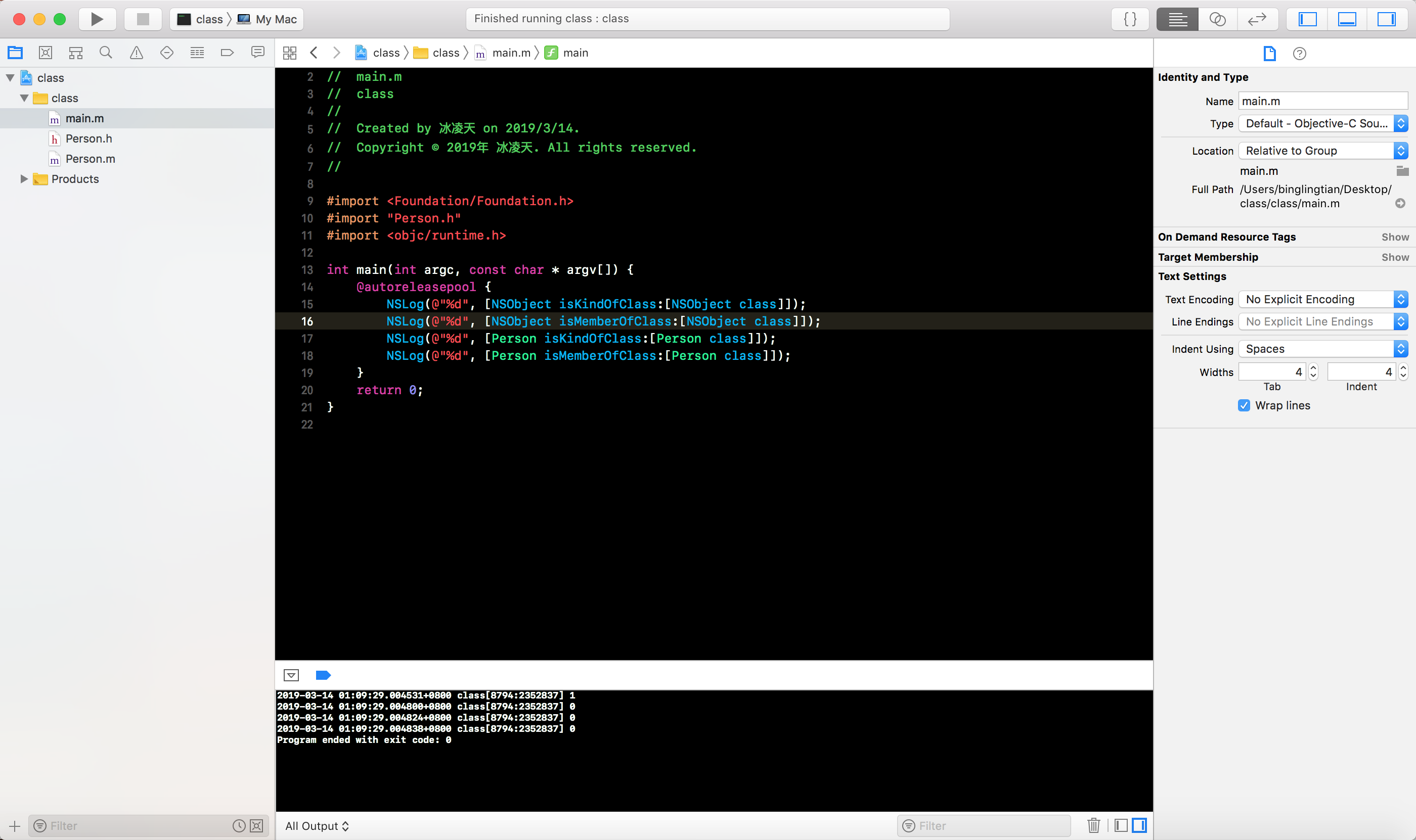Viewport: 1416px width, 840px height.
Task: Show the breakpoint navigator icon
Action: (x=227, y=53)
